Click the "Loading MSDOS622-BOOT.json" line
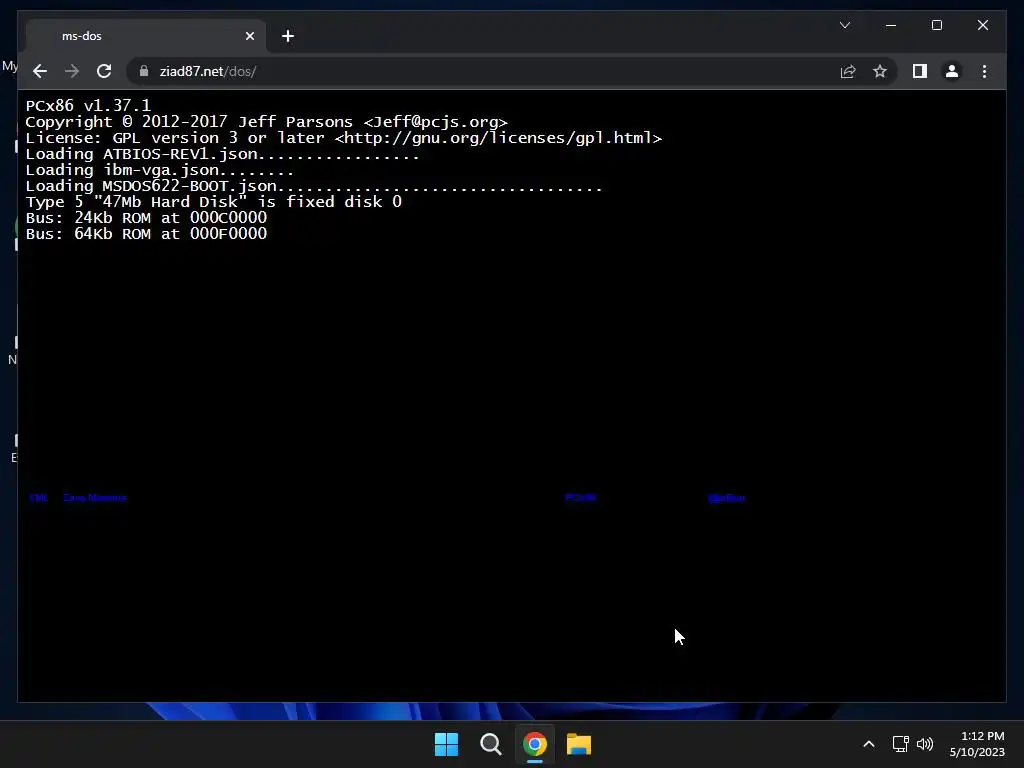 coord(313,186)
